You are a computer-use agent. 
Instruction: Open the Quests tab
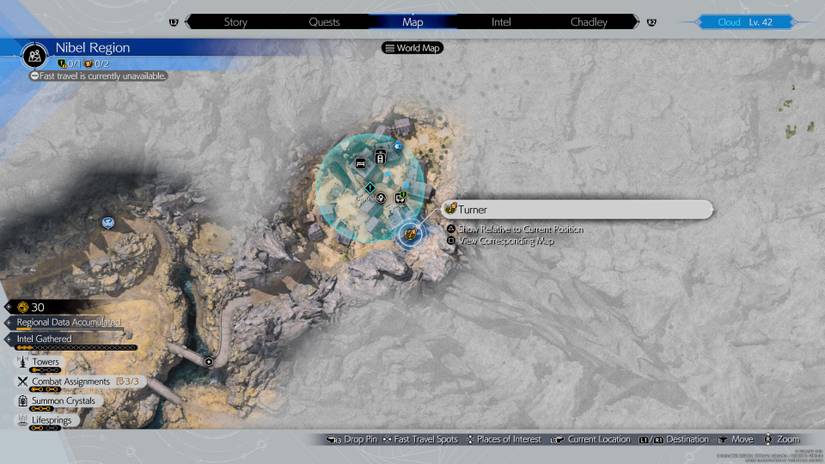coord(324,22)
